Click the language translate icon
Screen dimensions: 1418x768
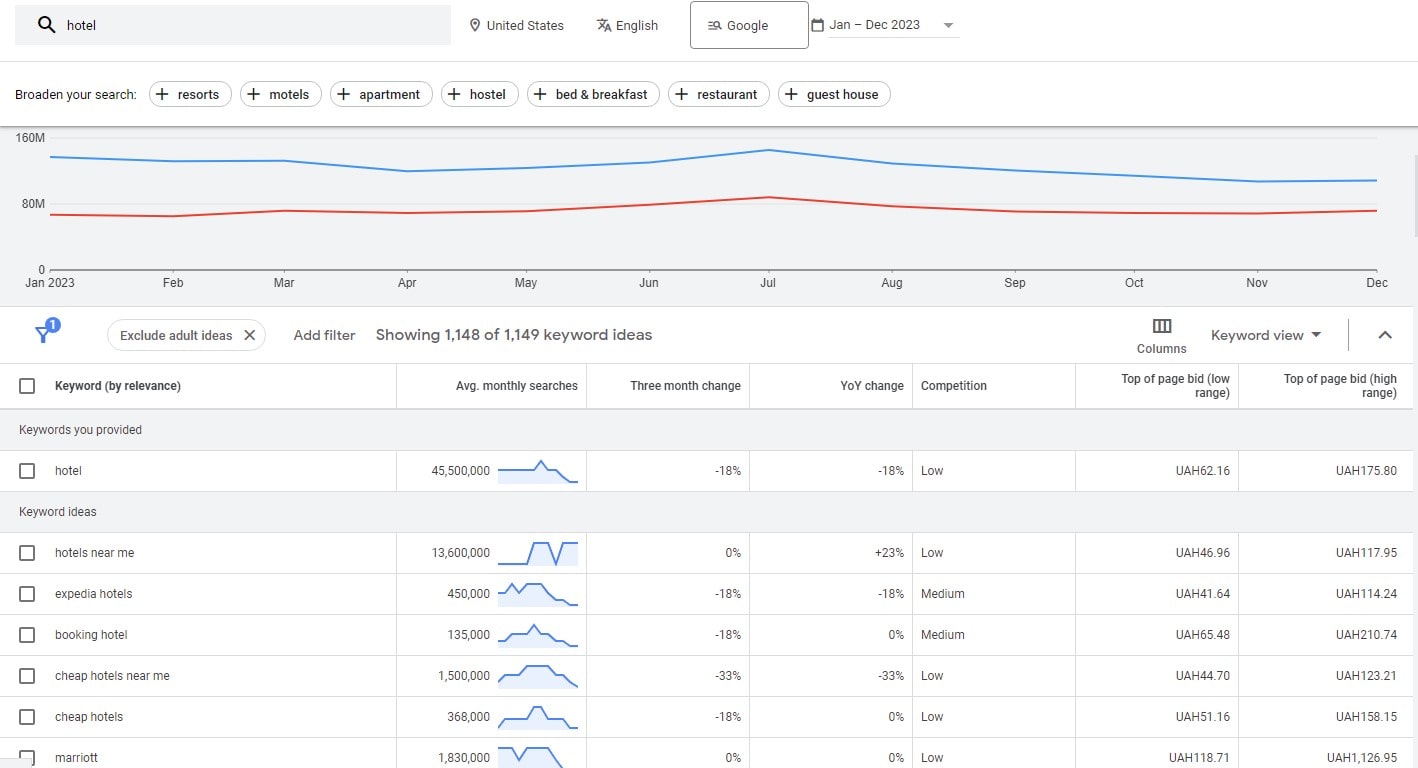coord(604,25)
